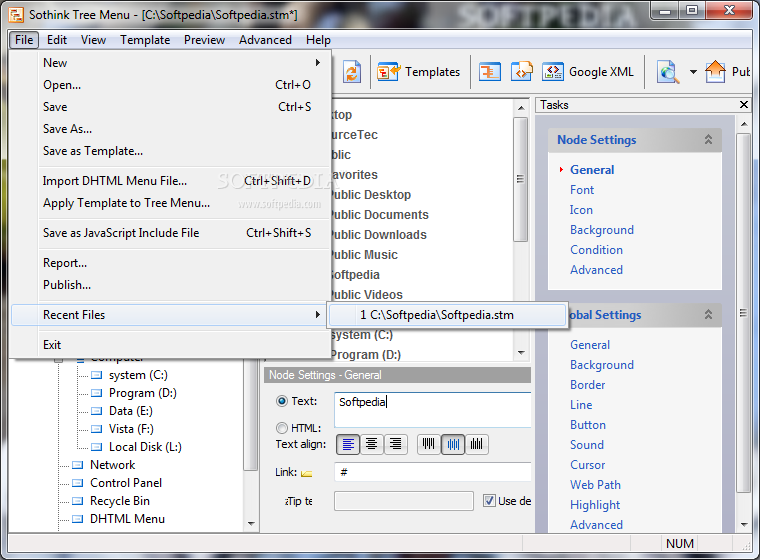The image size is (760, 560).
Task: Click the Control Panel node icon
Action: [x=78, y=483]
